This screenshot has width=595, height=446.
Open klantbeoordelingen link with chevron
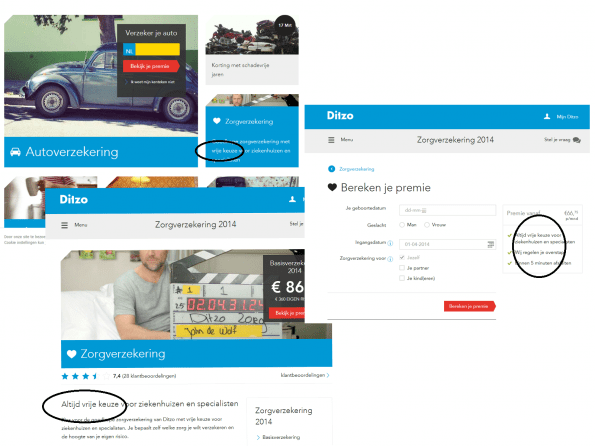(305, 375)
